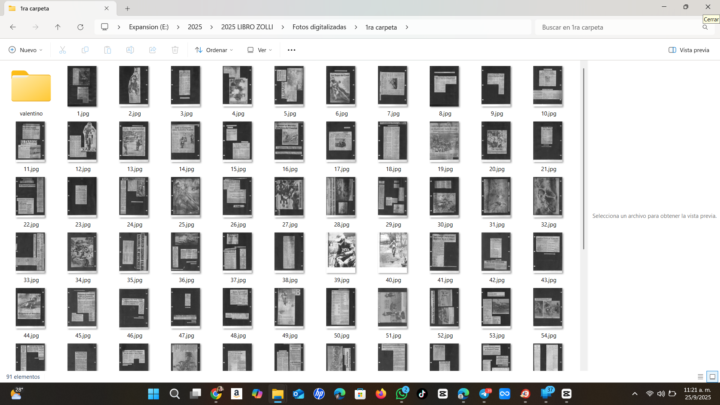The image size is (720, 405).
Task: Click the 44.jpg file name label
Action: click(x=31, y=336)
